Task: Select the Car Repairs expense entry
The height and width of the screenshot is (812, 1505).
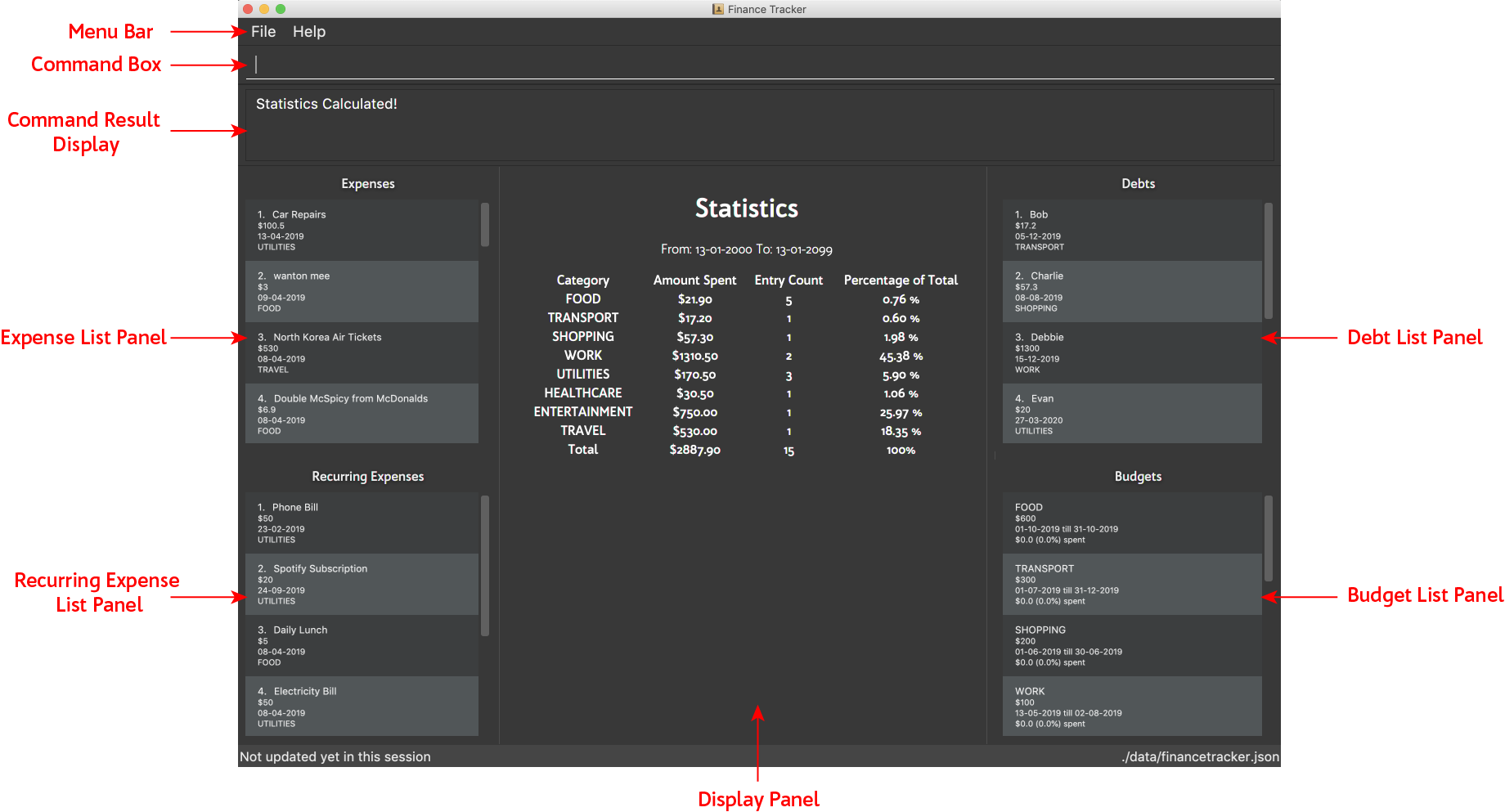Action: click(x=362, y=230)
